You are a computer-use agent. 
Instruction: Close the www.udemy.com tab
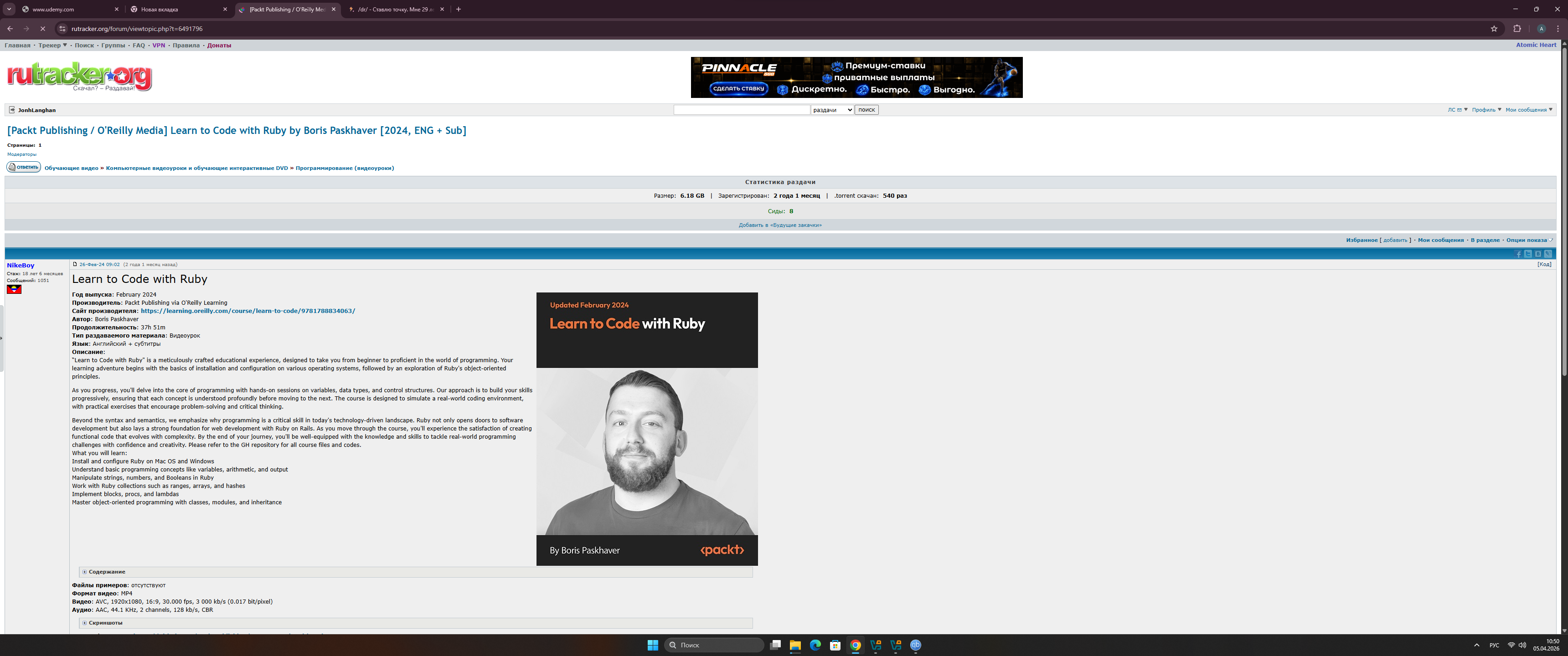116,9
